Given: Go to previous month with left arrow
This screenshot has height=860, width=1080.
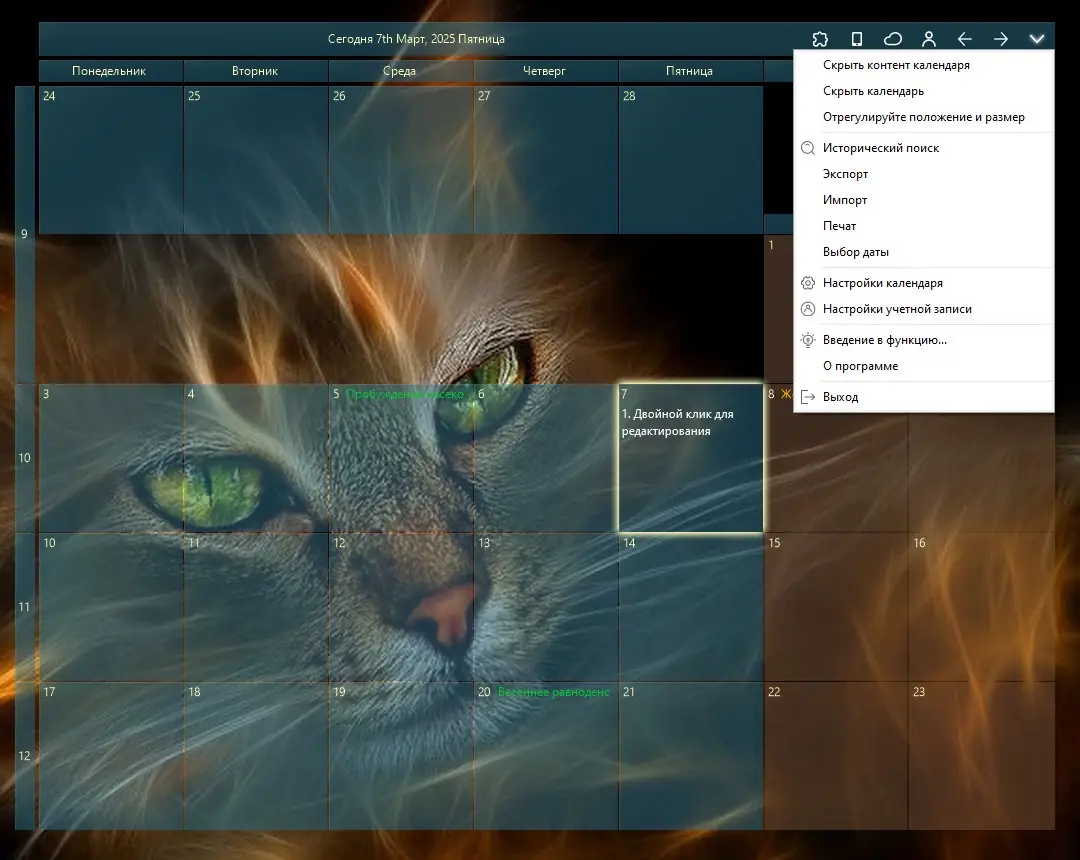Looking at the screenshot, I should coord(964,39).
